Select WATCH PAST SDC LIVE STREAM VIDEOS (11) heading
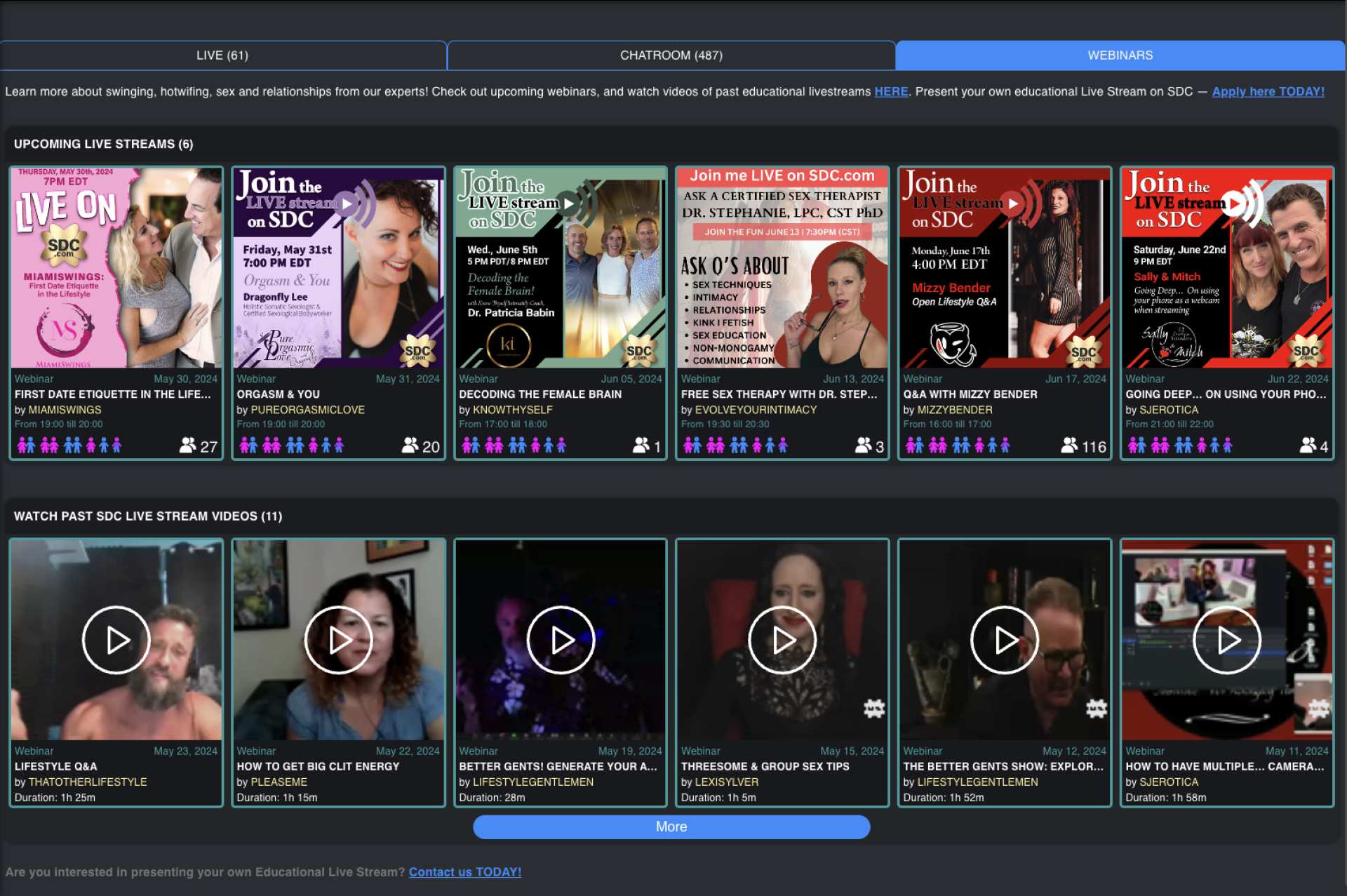This screenshot has height=896, width=1347. click(148, 516)
